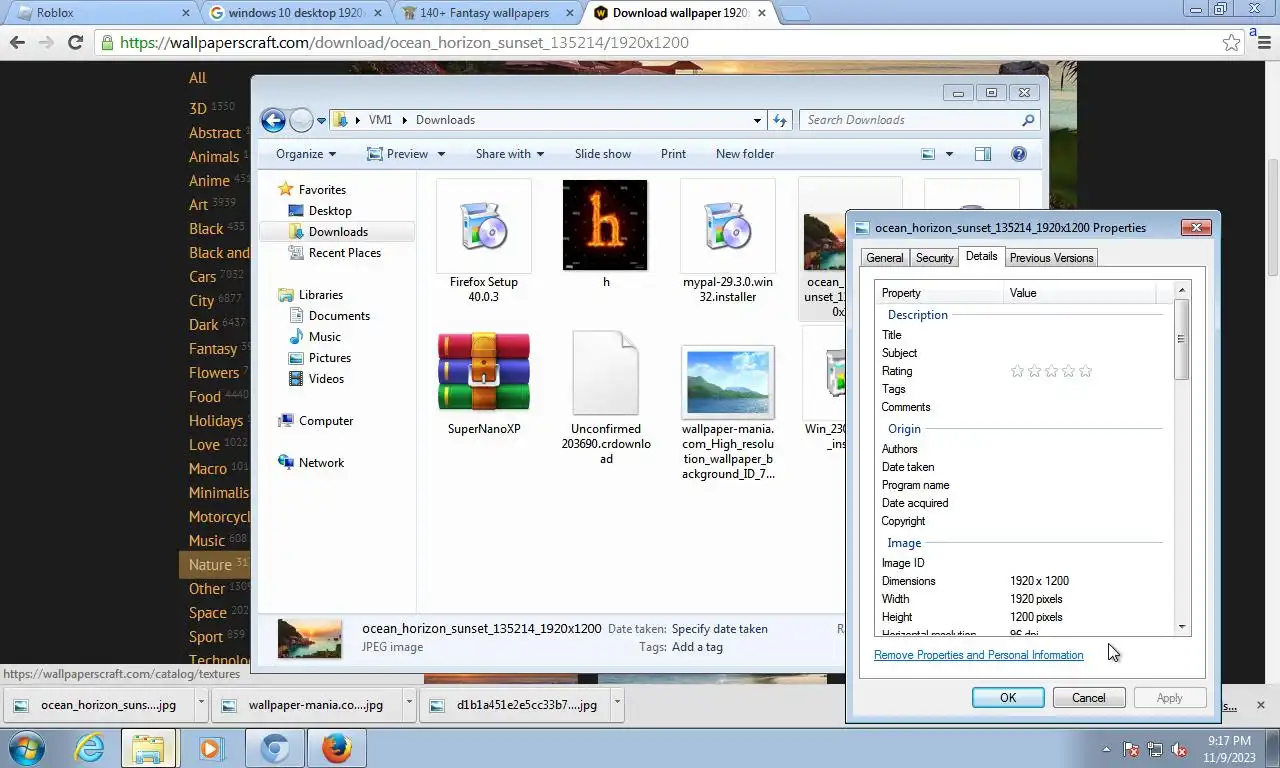Viewport: 1280px width, 768px height.
Task: Set rating to one star
Action: [x=1017, y=371]
